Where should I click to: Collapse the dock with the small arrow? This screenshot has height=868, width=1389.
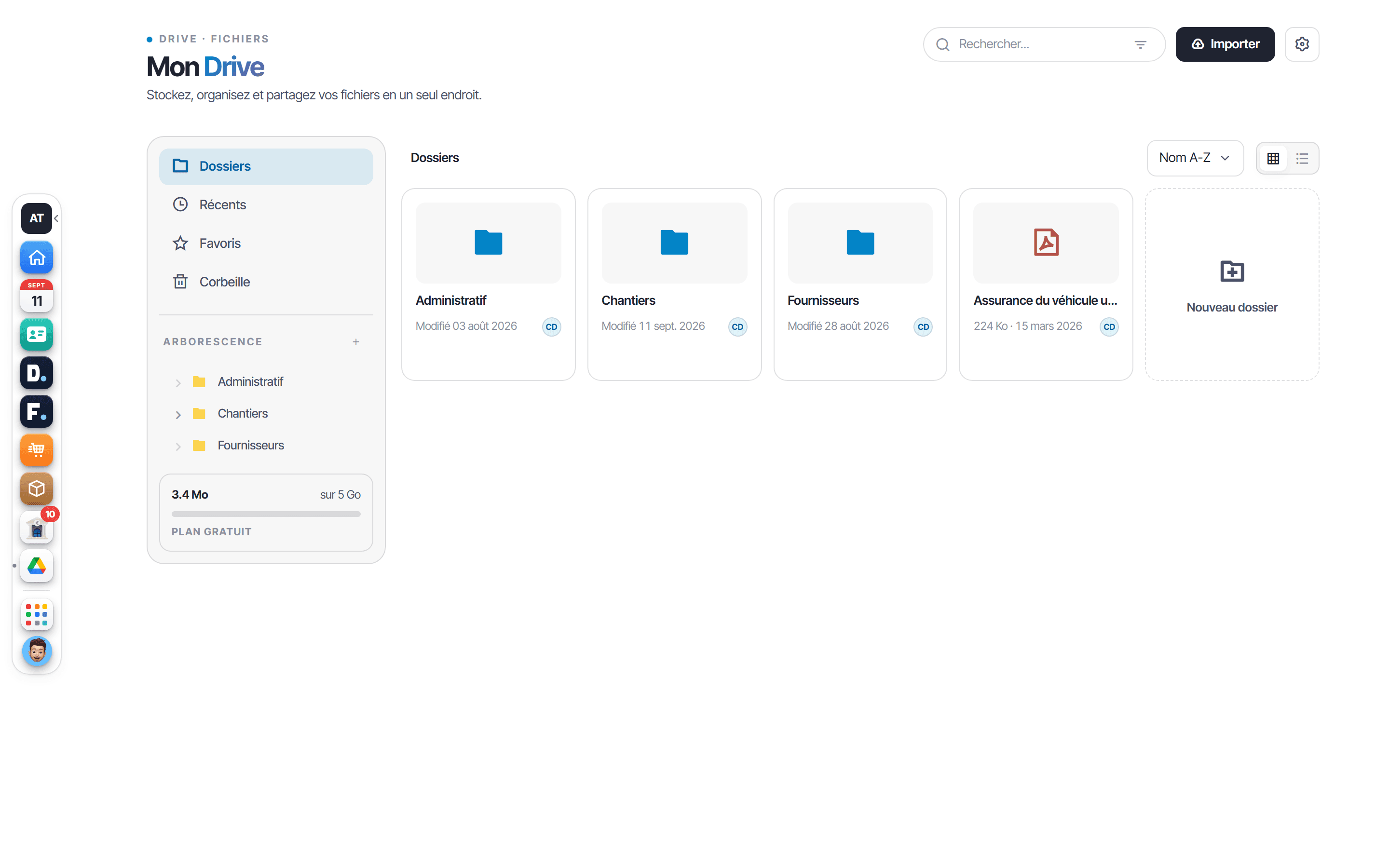[x=56, y=218]
